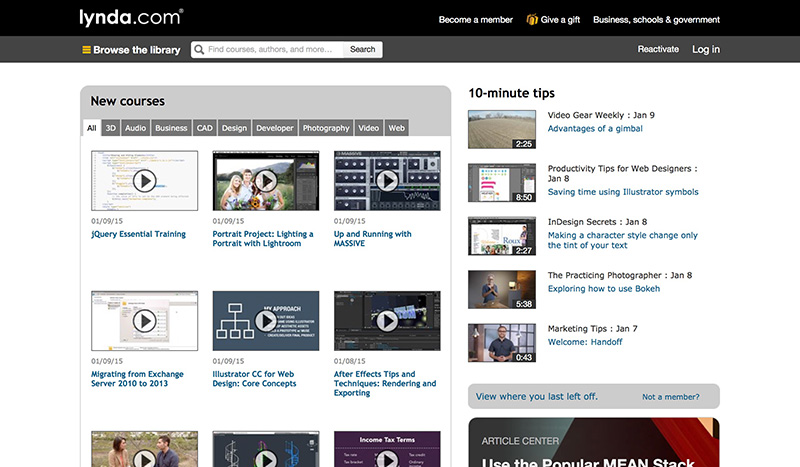Screen dimensions: 800x467
Task: Switch to the Developer tab
Action: [275, 128]
